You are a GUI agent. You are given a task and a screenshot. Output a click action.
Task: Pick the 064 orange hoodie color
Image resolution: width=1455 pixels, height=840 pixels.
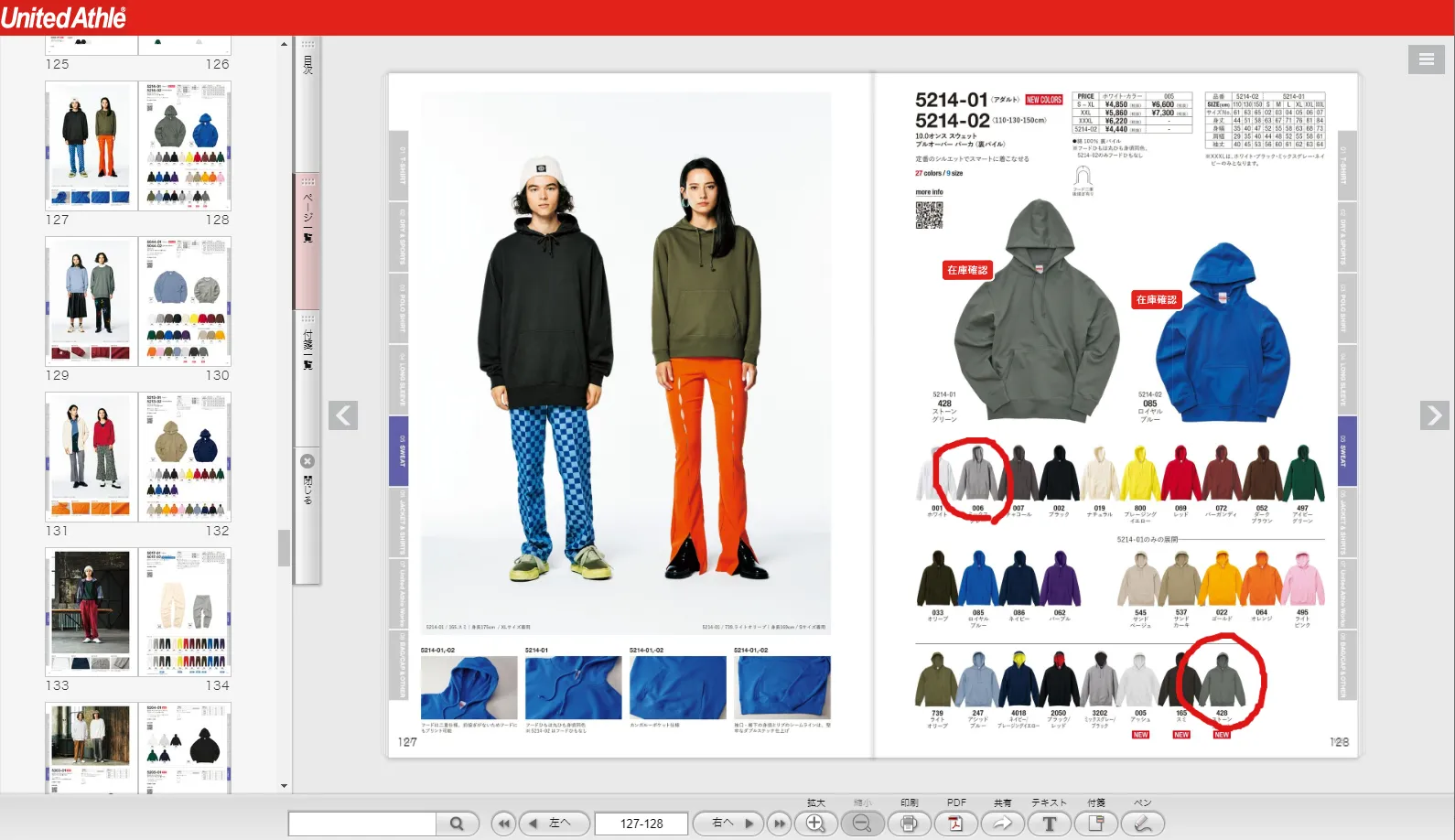(1262, 578)
